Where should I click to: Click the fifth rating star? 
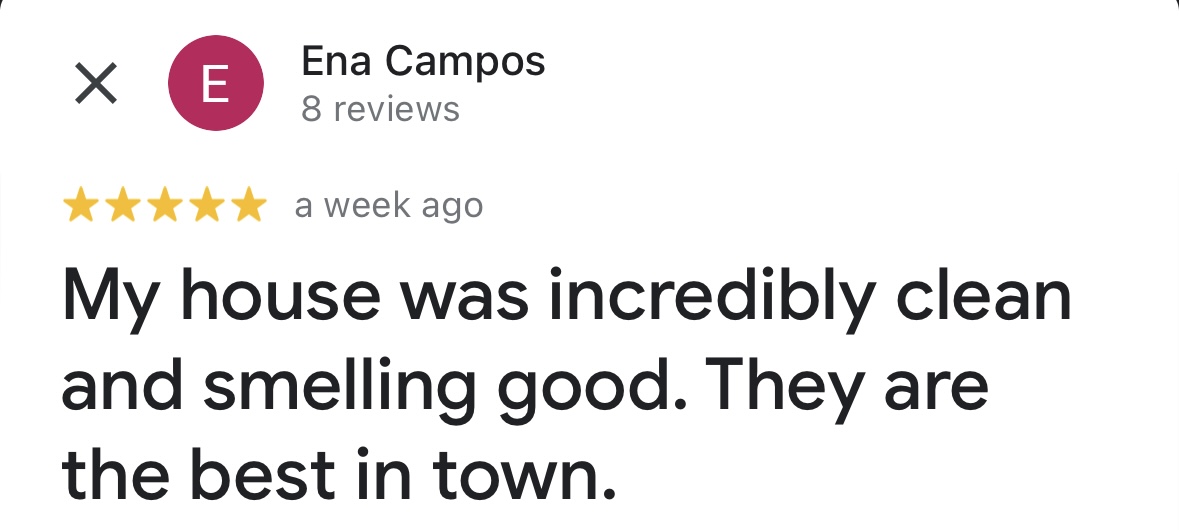tap(247, 207)
